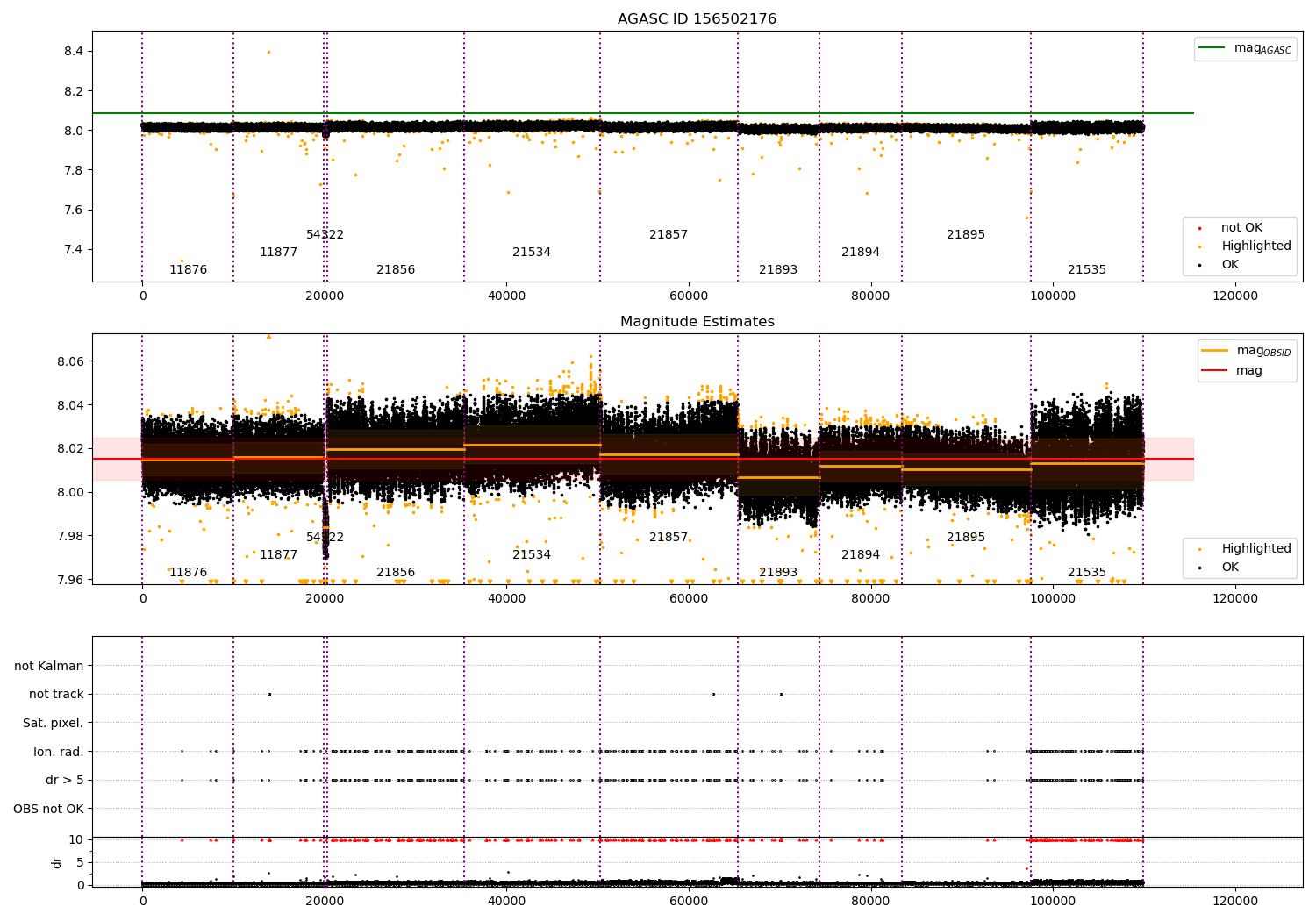
Task: Click the 8.06 y-axis tick label
Action: pyautogui.click(x=70, y=361)
